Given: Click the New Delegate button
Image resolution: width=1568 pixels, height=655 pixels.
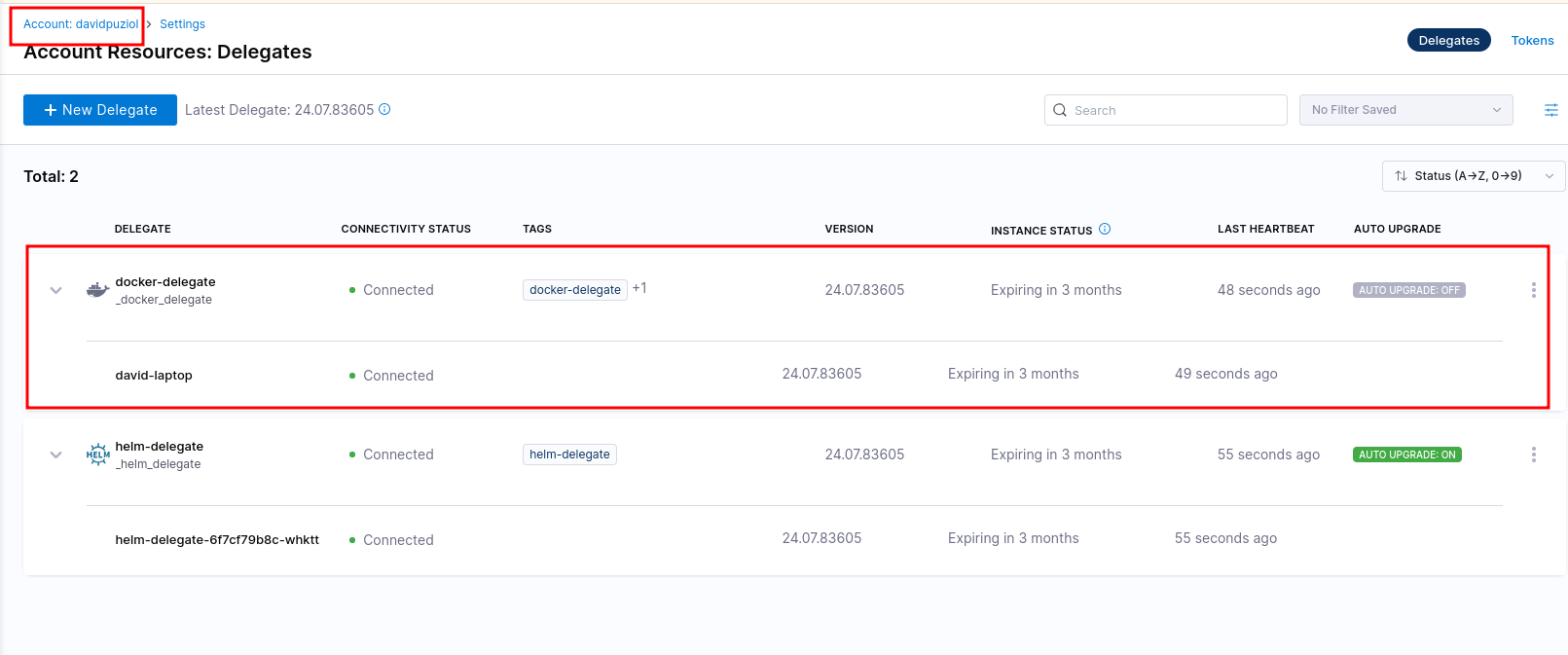Looking at the screenshot, I should [x=100, y=110].
